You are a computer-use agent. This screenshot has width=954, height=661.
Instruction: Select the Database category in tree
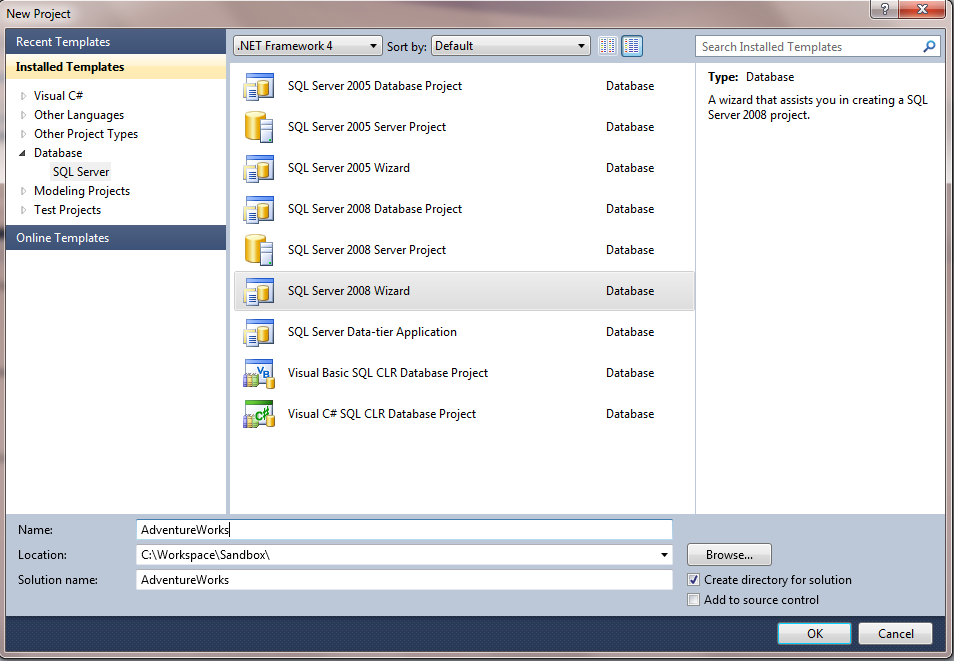point(58,153)
